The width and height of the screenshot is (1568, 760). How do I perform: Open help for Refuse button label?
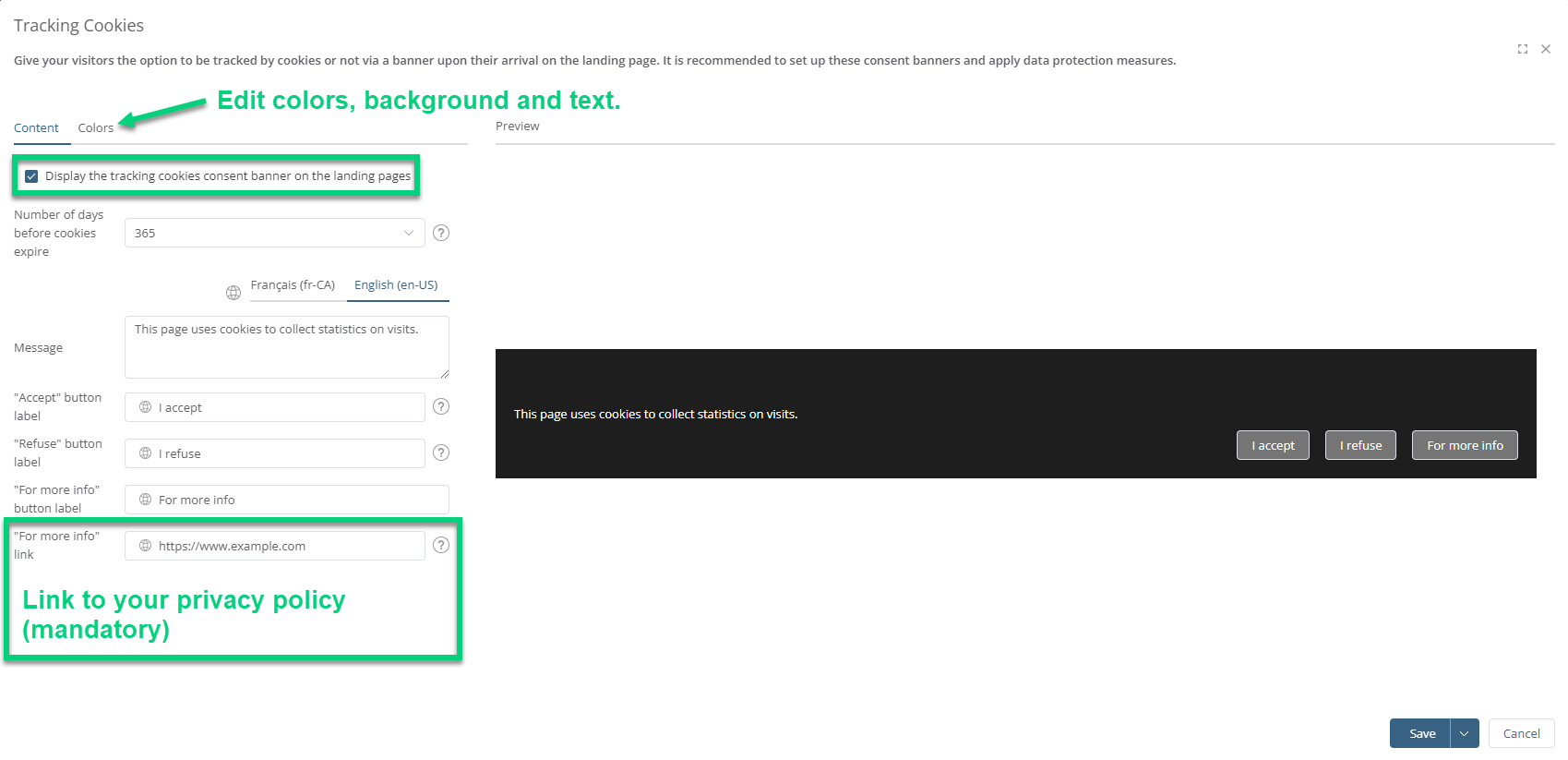[x=441, y=452]
